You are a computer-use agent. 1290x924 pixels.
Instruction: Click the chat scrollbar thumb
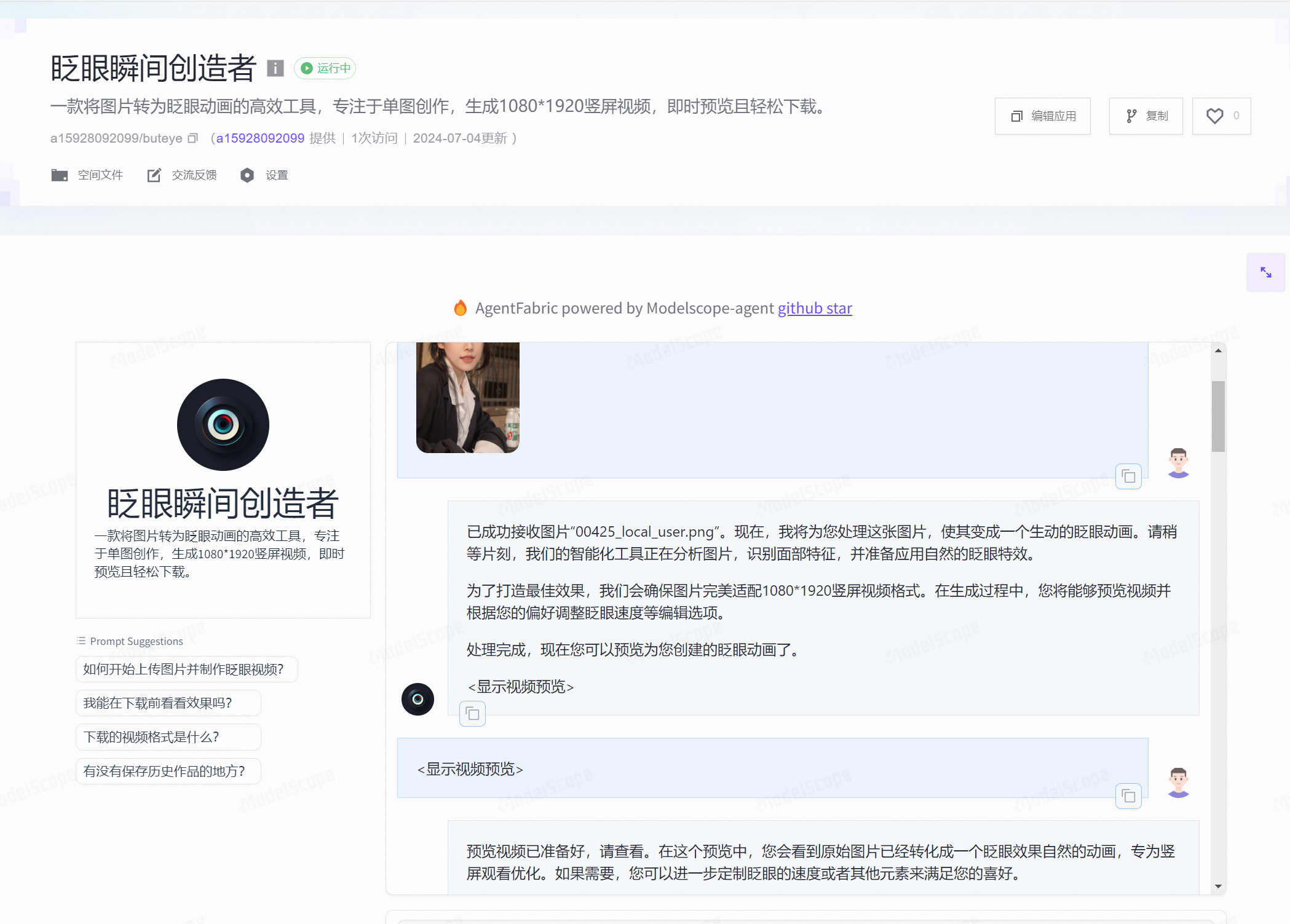click(x=1218, y=416)
